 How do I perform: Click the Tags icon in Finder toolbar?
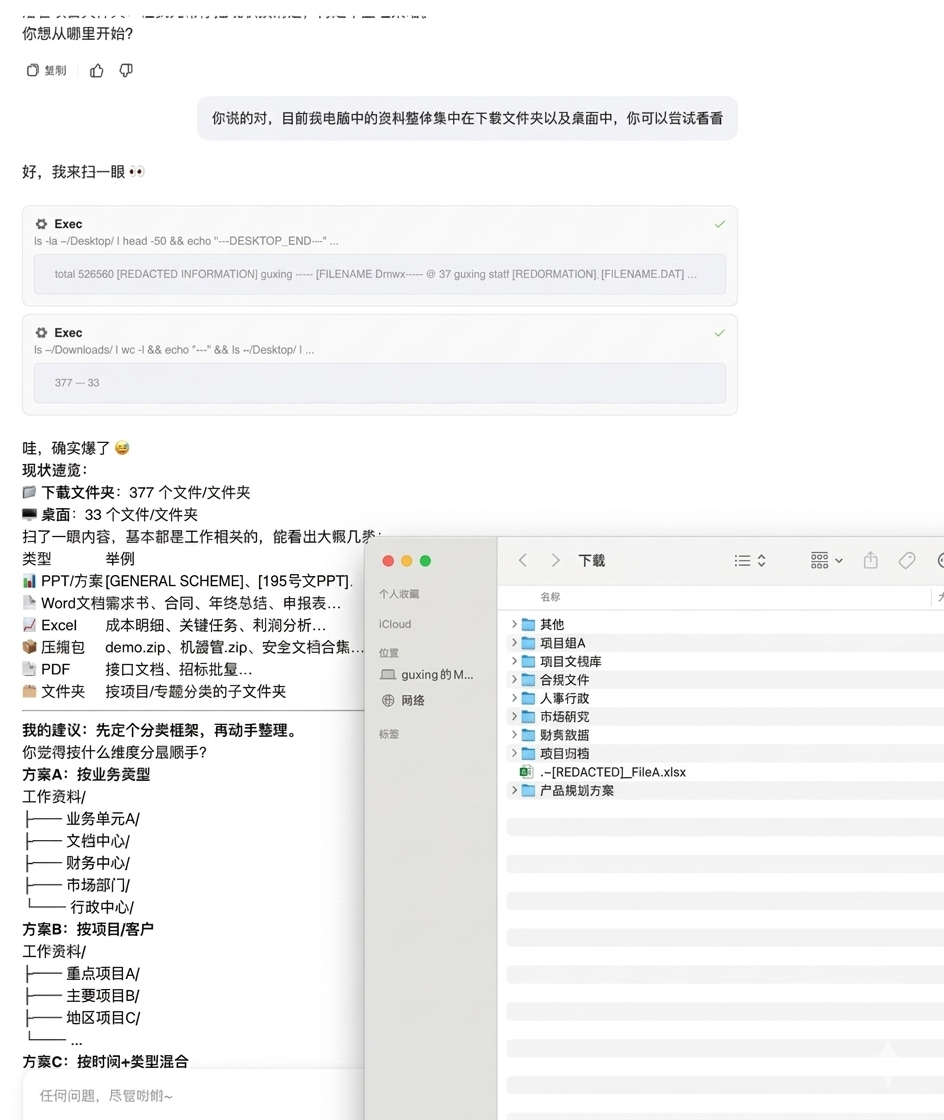(x=907, y=560)
